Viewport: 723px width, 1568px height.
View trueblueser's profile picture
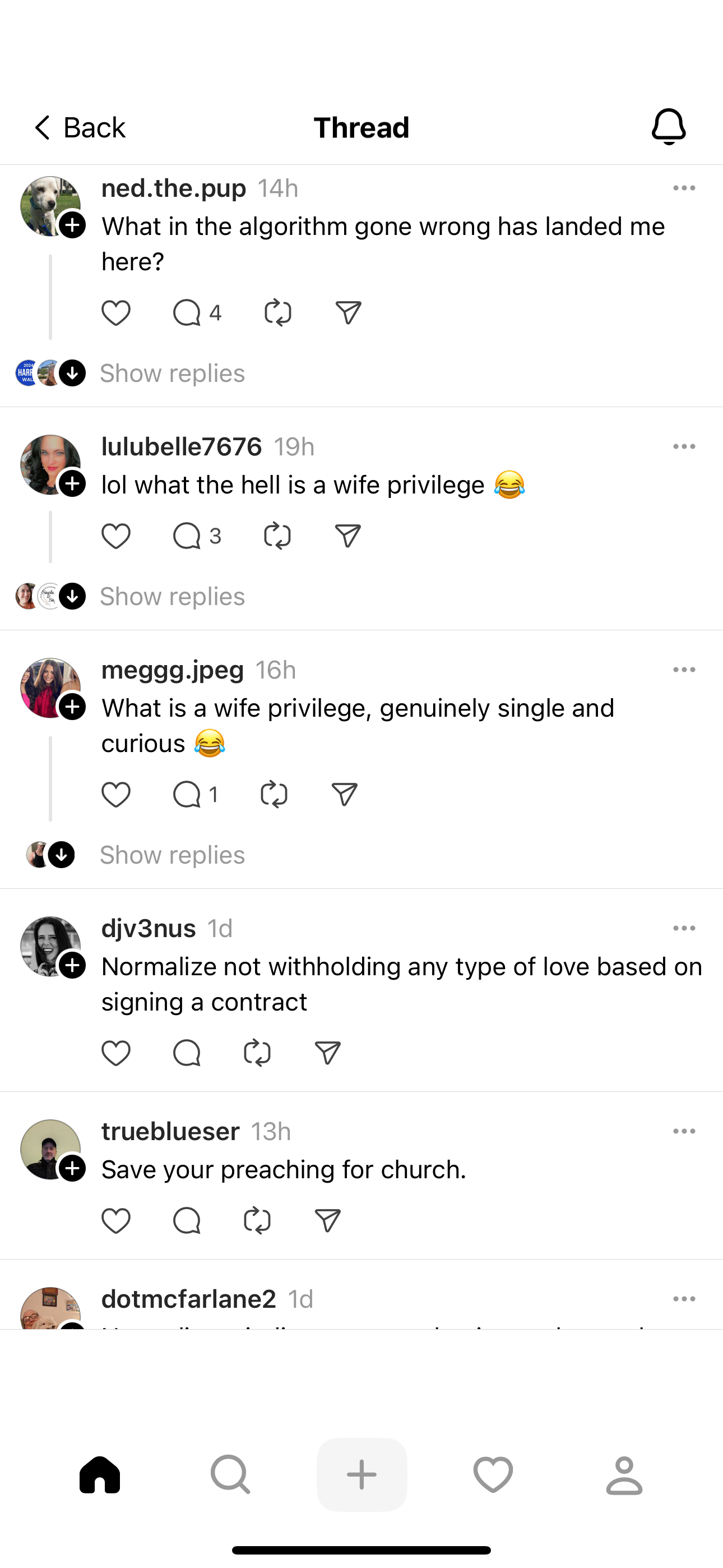[x=50, y=1149]
